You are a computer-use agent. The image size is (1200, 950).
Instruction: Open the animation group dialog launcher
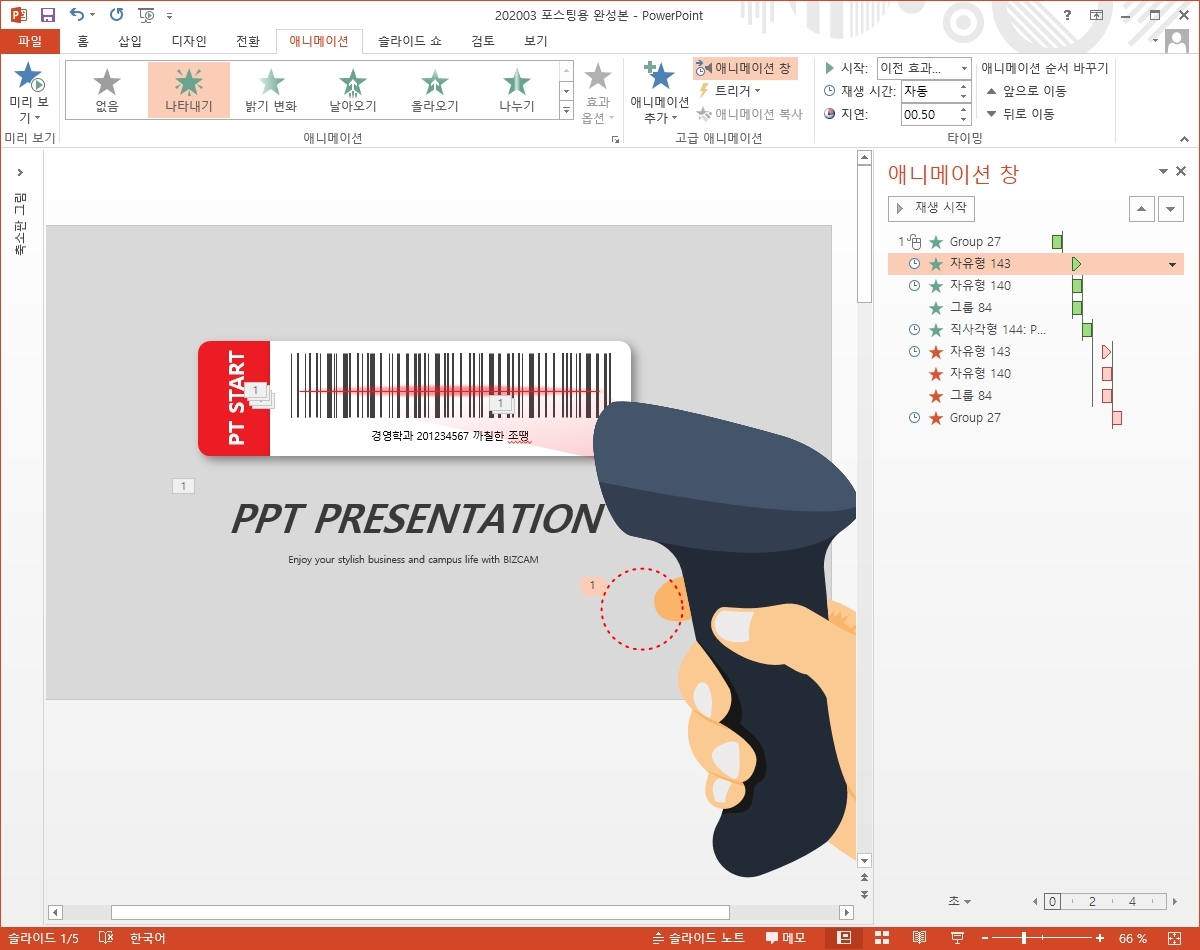(615, 140)
